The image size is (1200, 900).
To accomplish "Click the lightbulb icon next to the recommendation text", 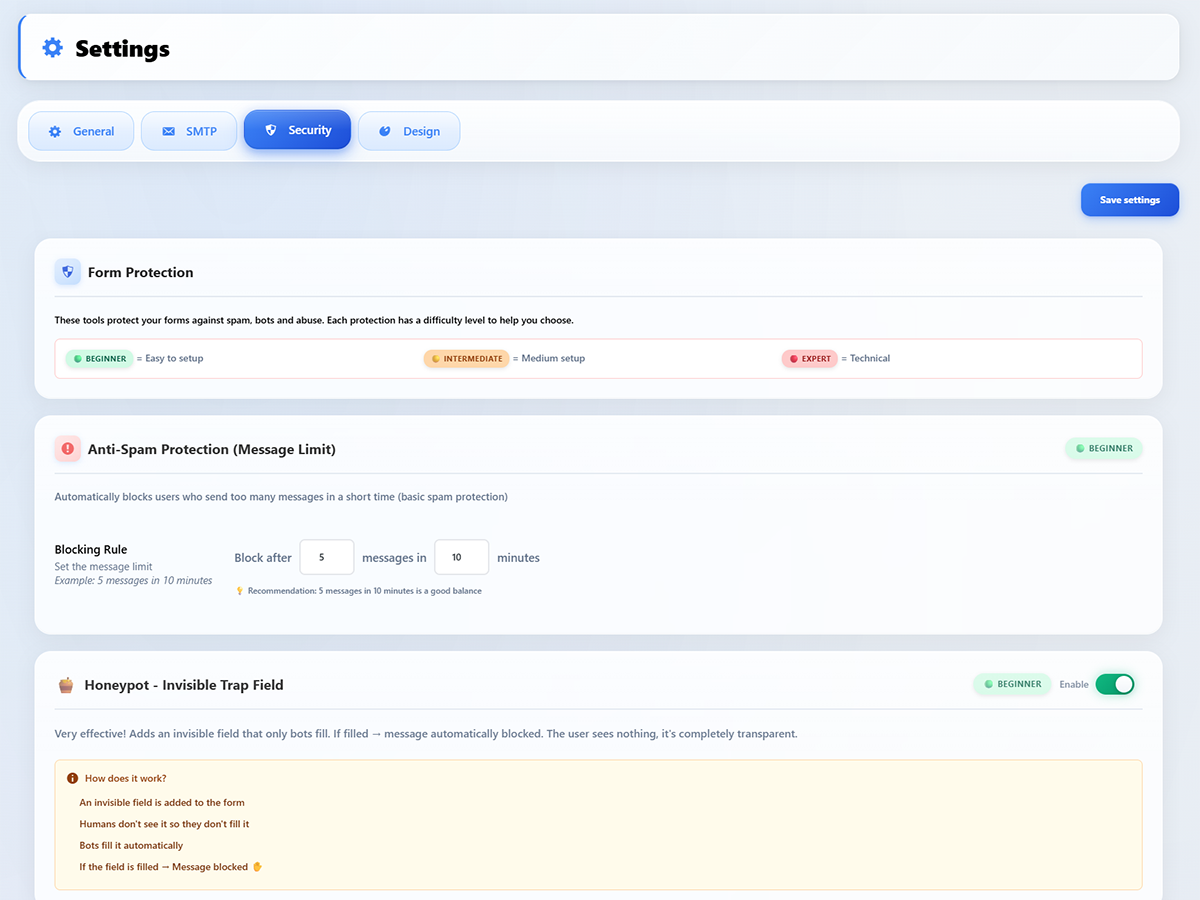I will click(x=240, y=590).
